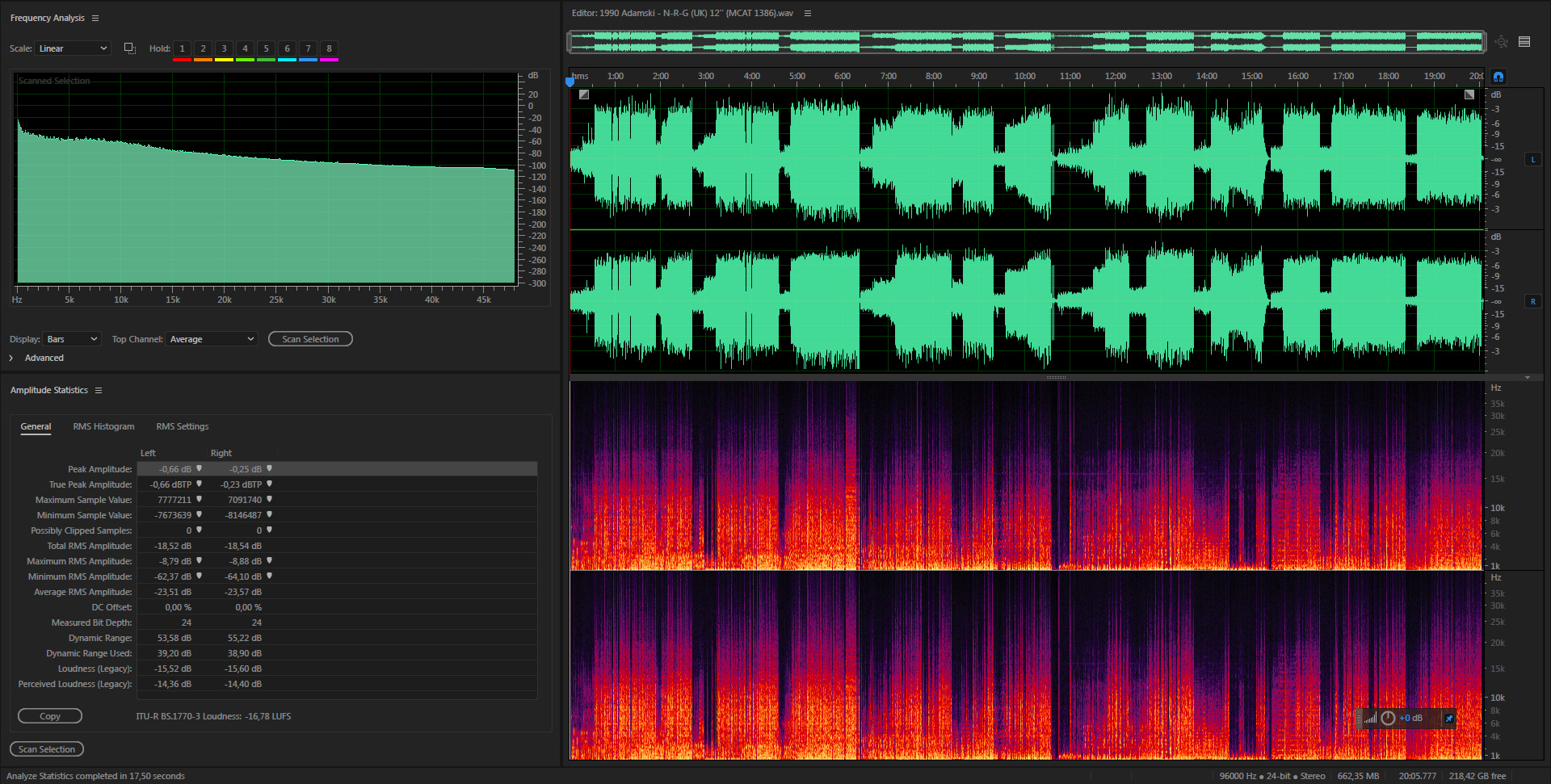The image size is (1551, 784).
Task: Click the marker beside Left Possibly Clipped Samples
Action: pos(199,530)
